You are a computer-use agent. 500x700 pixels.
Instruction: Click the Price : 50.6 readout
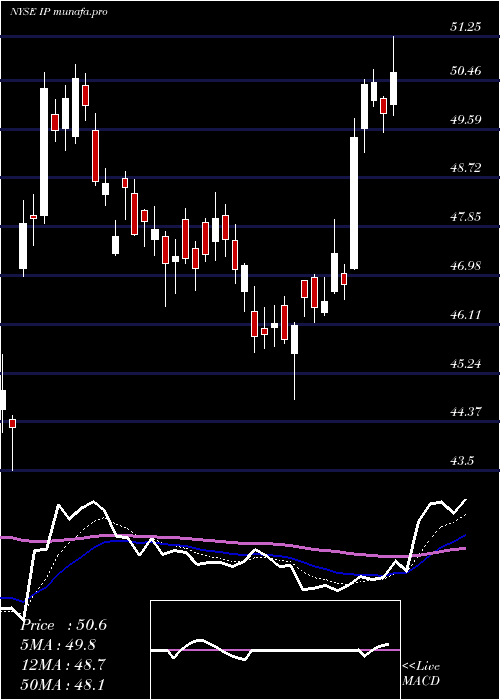[x=63, y=625]
